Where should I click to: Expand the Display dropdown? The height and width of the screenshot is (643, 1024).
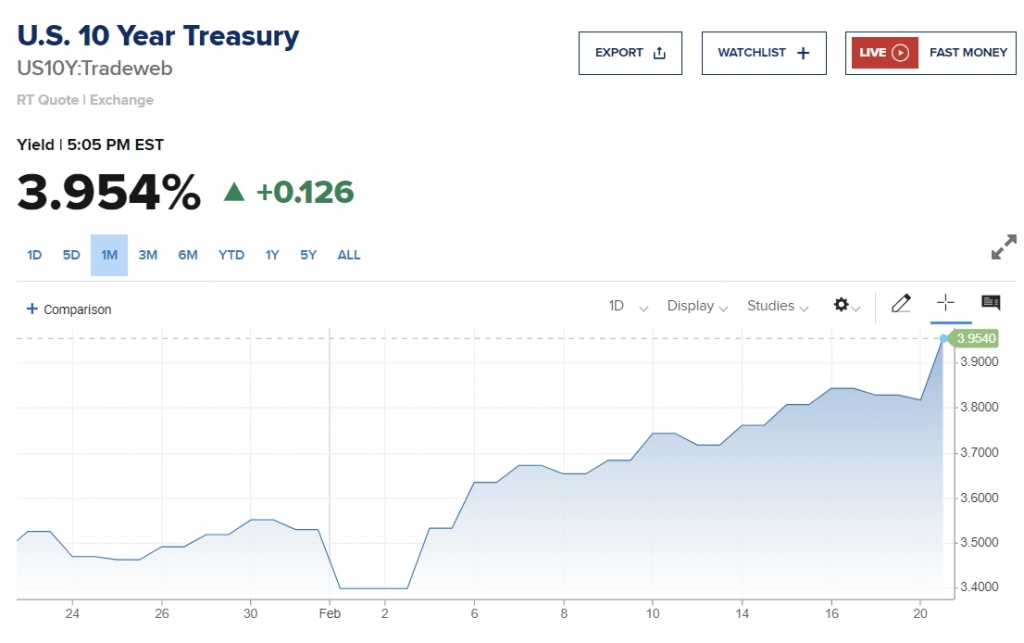696,306
